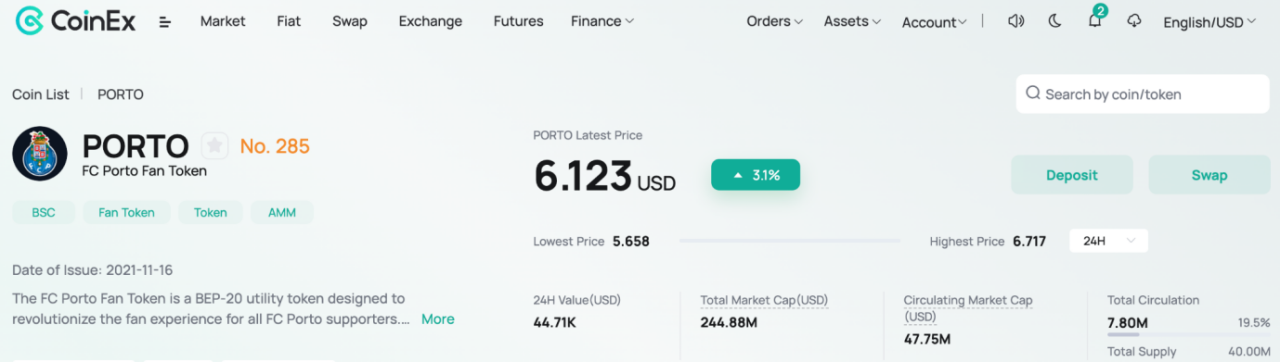Click the lowest-highest price range bar
The height and width of the screenshot is (362, 1280).
point(789,241)
